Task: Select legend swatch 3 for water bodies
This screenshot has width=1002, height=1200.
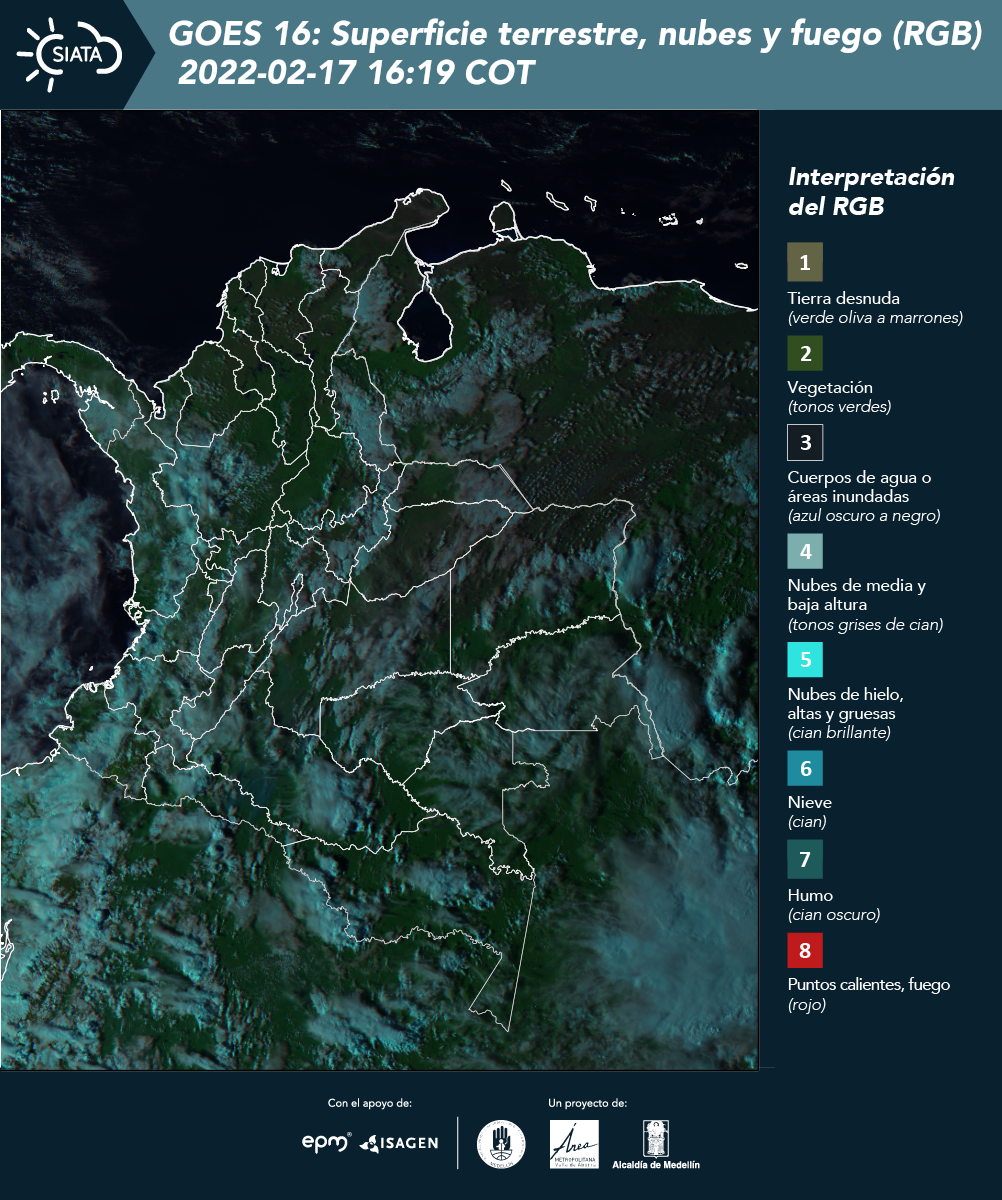Action: click(805, 441)
